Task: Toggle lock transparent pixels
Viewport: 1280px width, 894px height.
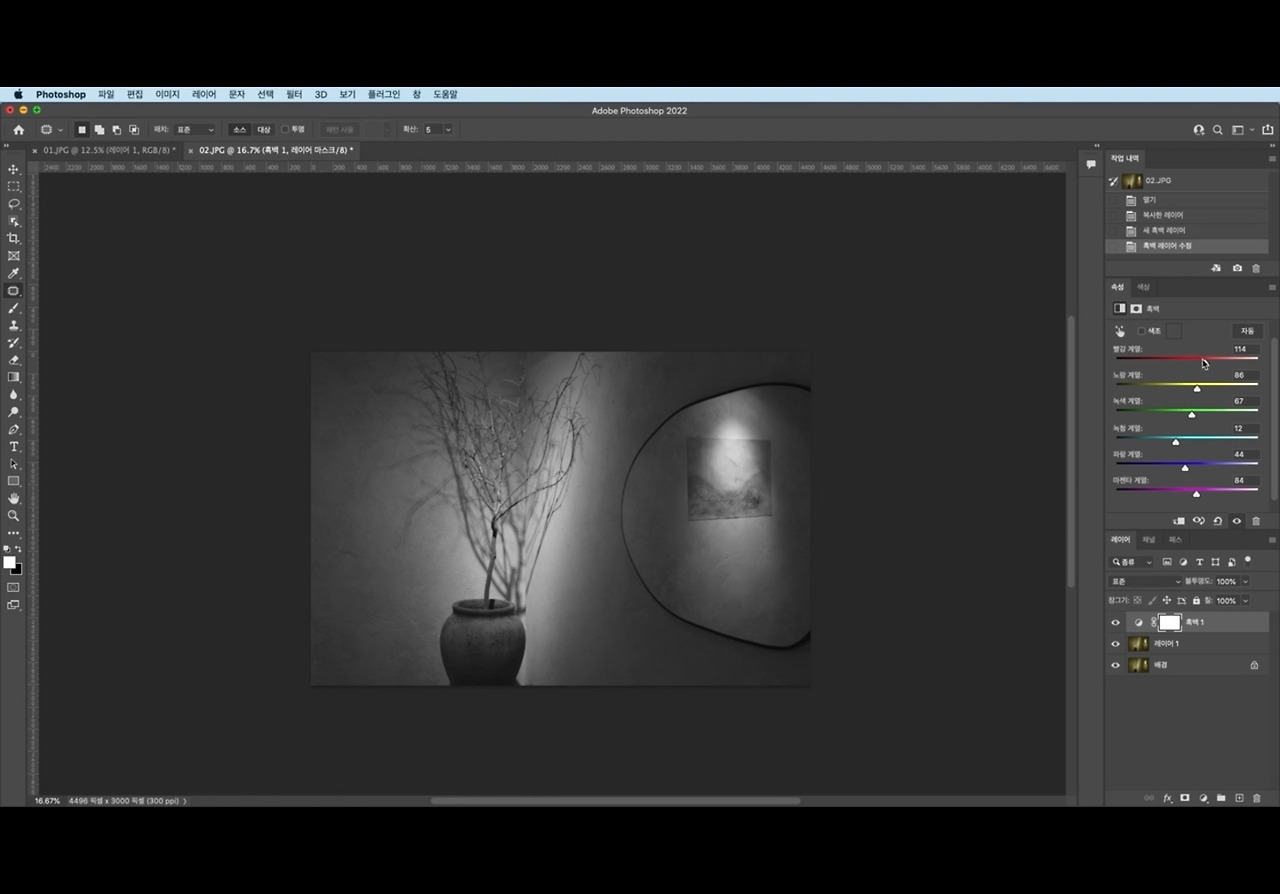Action: click(x=1138, y=601)
